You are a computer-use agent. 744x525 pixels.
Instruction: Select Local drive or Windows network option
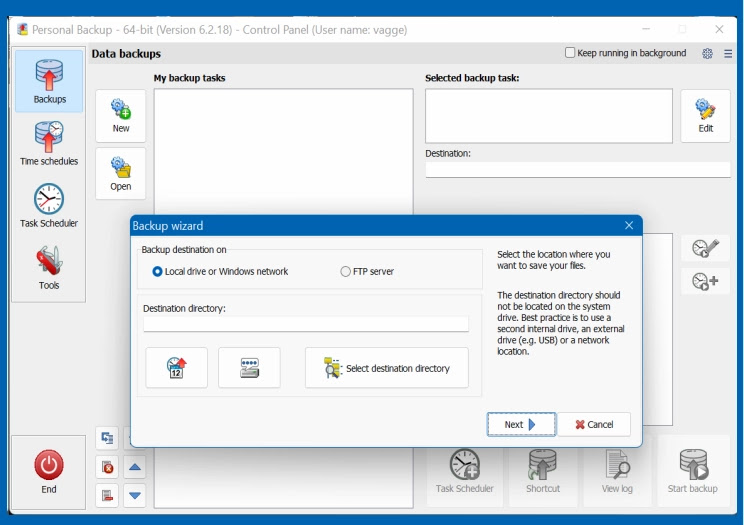(220, 272)
